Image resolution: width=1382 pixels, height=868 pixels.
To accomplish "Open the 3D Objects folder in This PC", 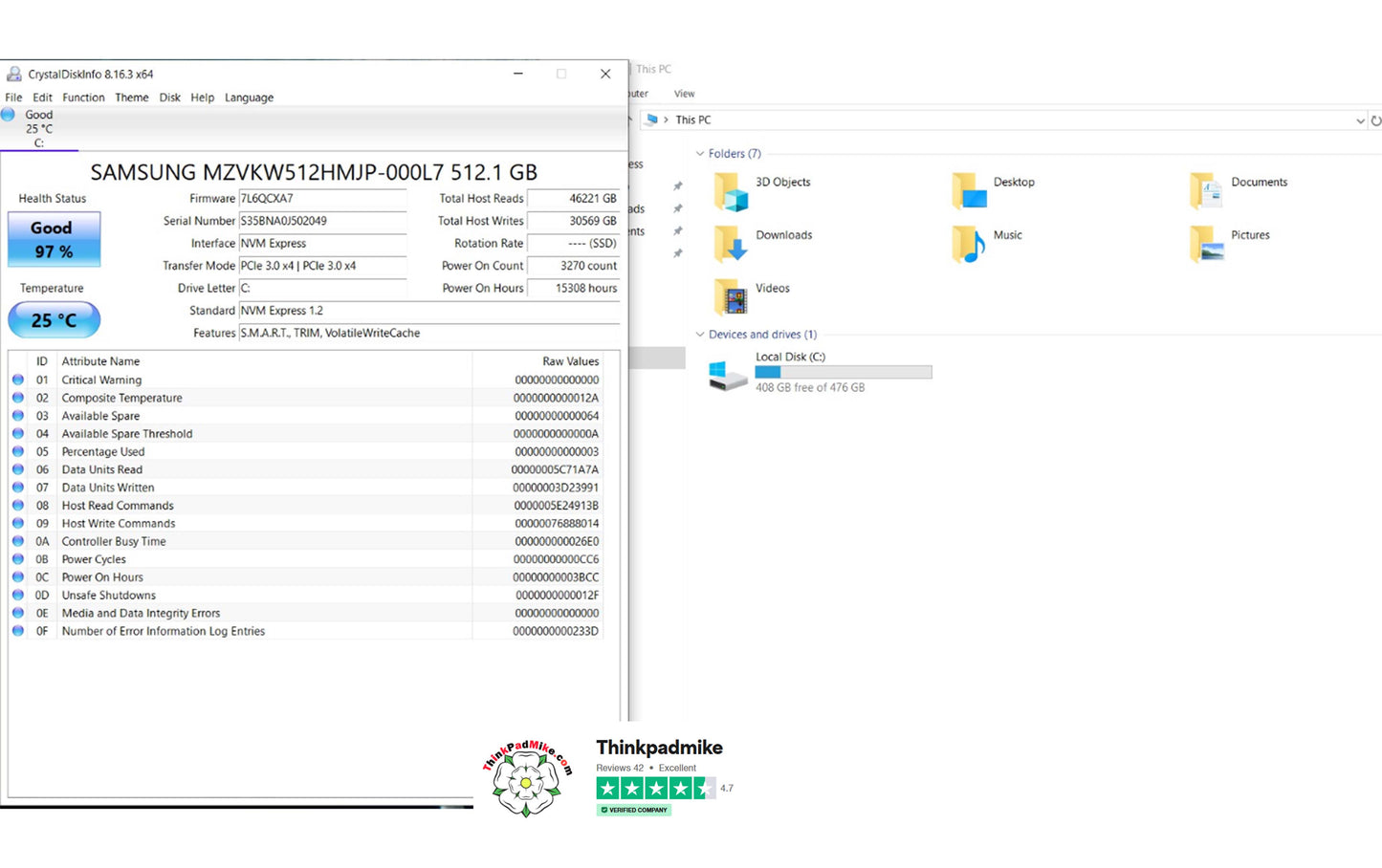I will click(x=762, y=190).
